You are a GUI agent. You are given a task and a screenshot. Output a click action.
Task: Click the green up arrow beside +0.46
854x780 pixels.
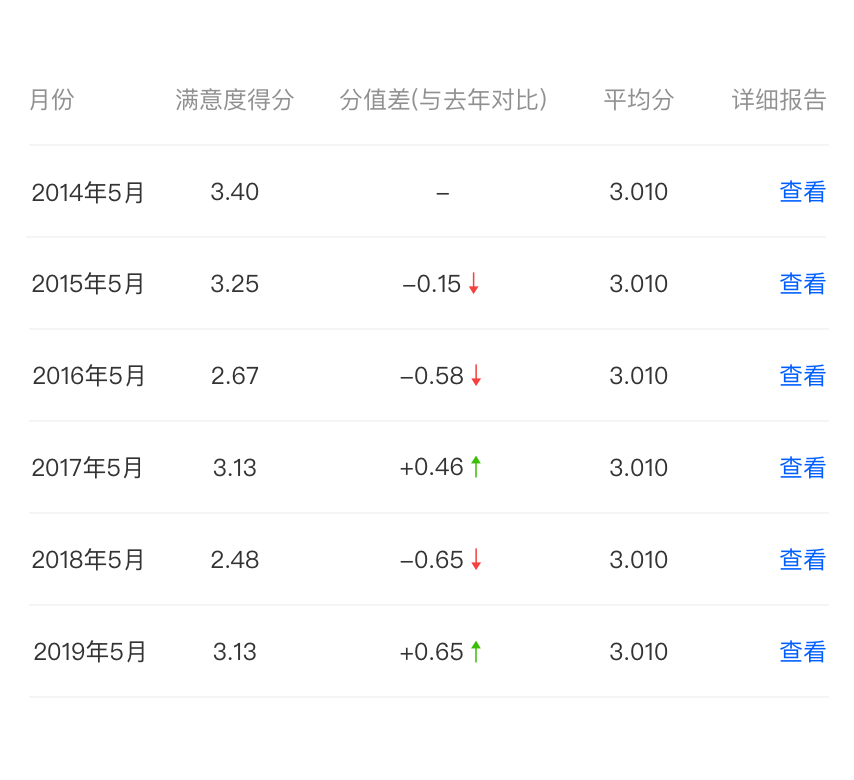point(475,467)
